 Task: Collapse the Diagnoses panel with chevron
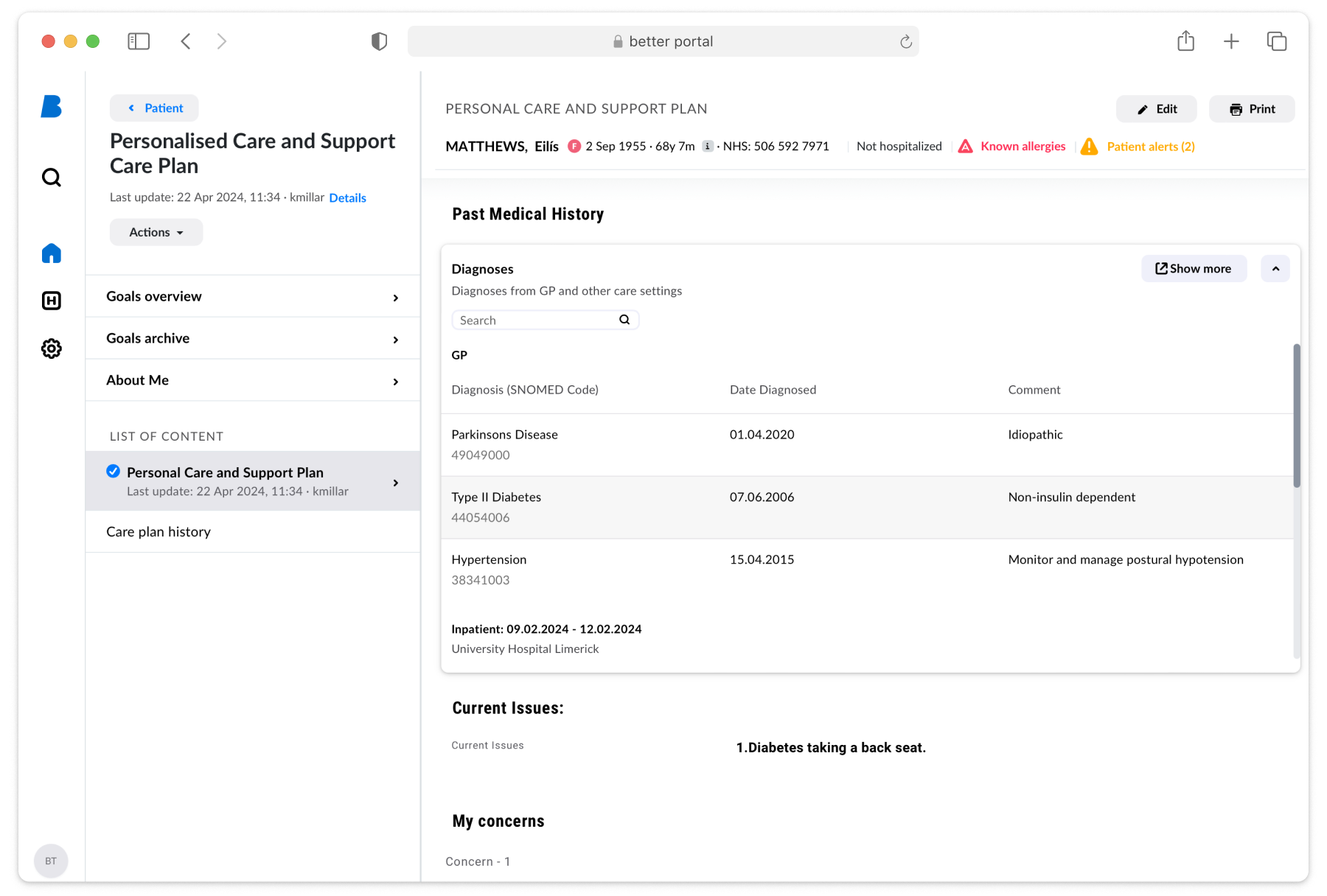(x=1275, y=269)
